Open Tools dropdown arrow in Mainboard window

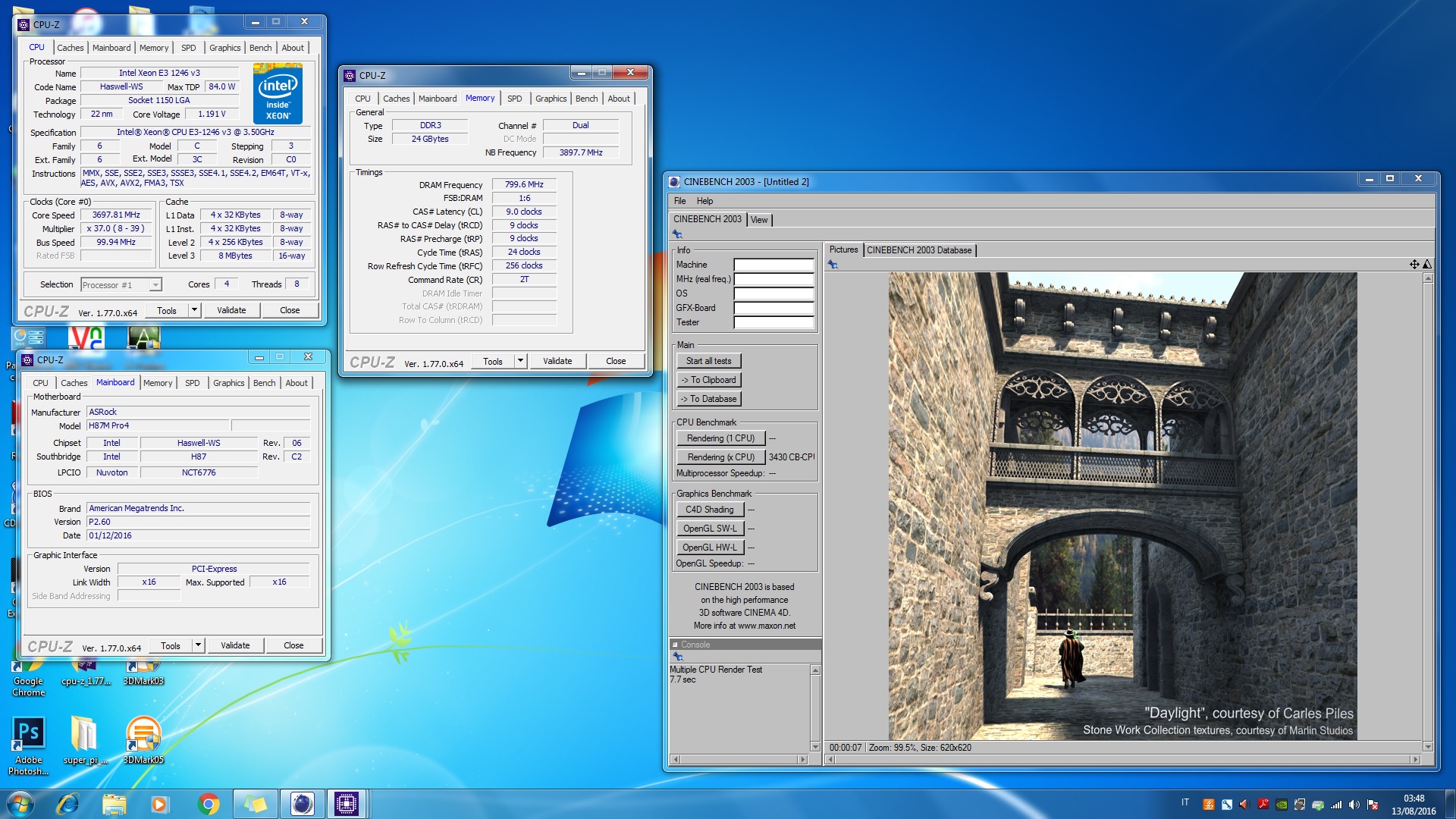coord(198,645)
